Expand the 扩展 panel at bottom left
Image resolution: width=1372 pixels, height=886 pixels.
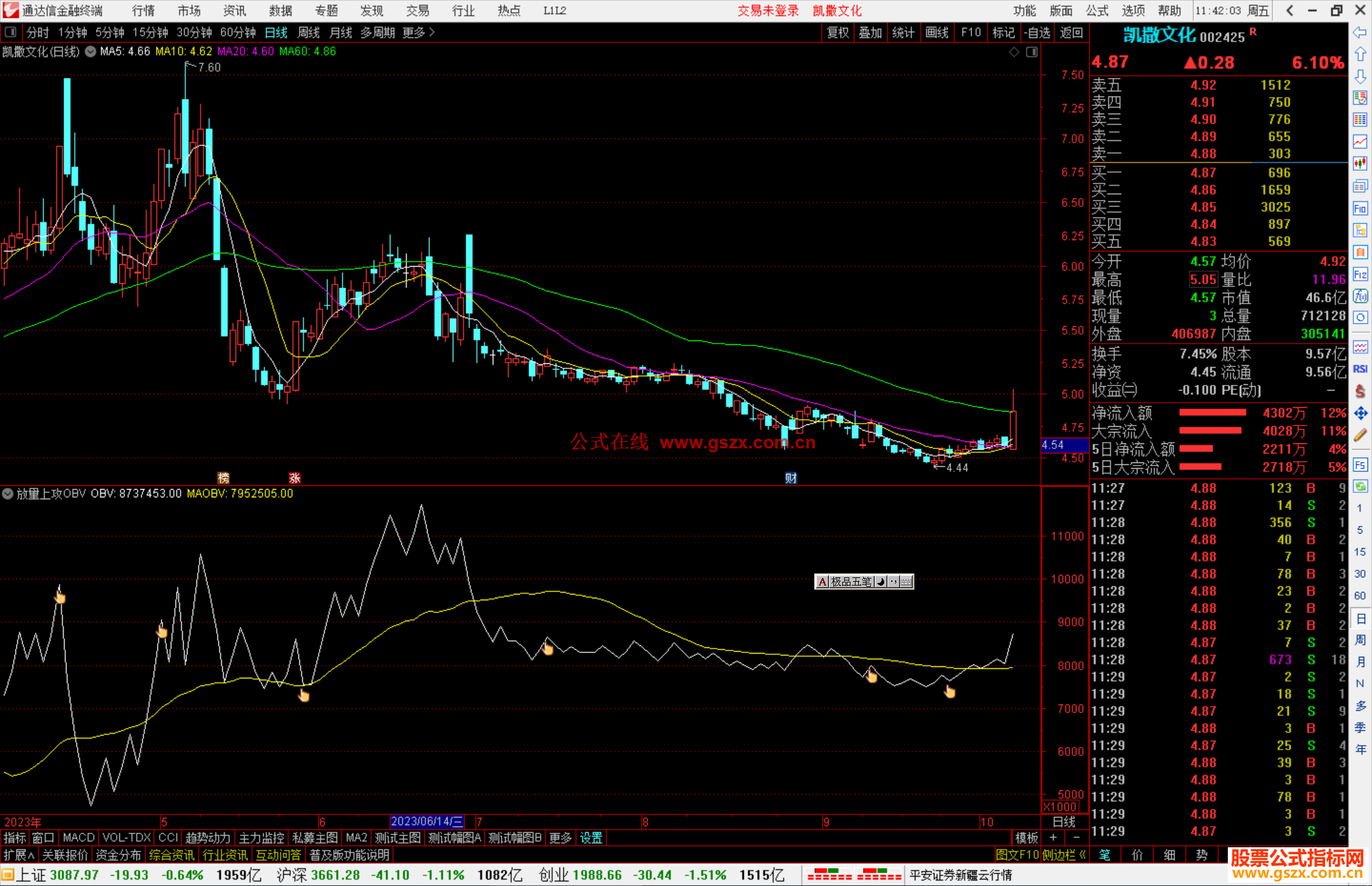pos(18,855)
